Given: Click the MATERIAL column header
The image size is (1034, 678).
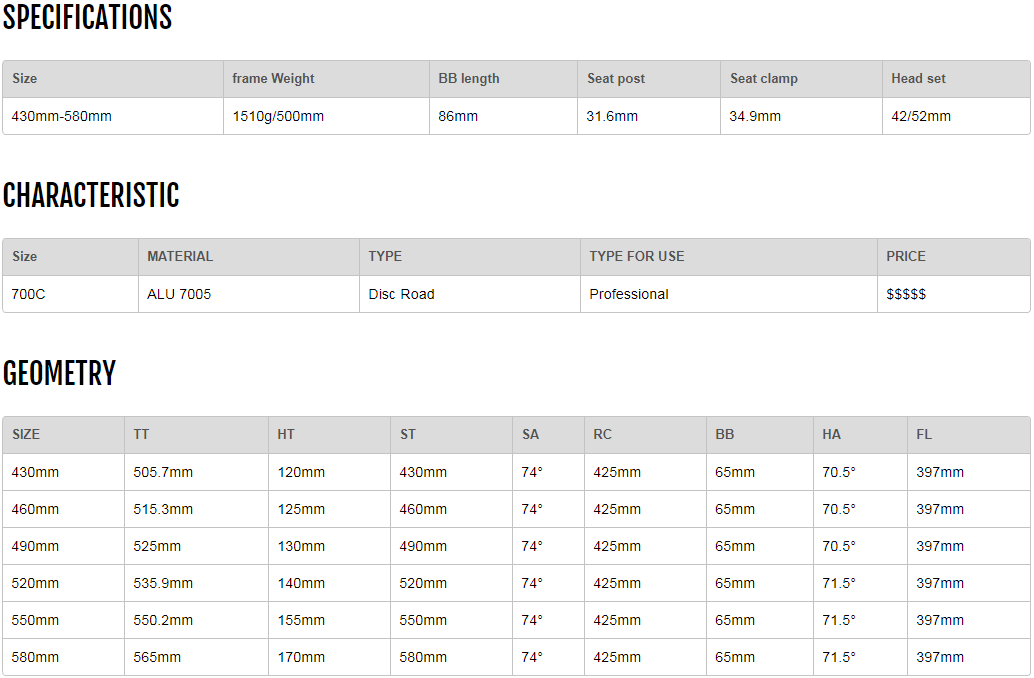Looking at the screenshot, I should [180, 257].
